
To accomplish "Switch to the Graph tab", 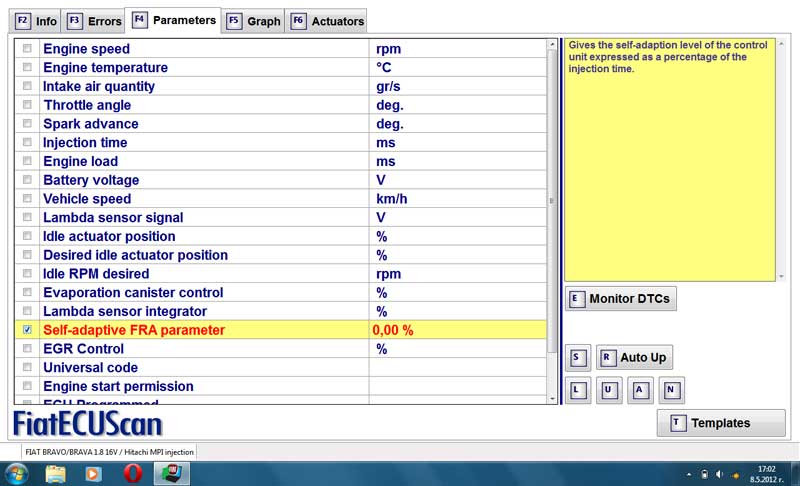I will [x=254, y=21].
